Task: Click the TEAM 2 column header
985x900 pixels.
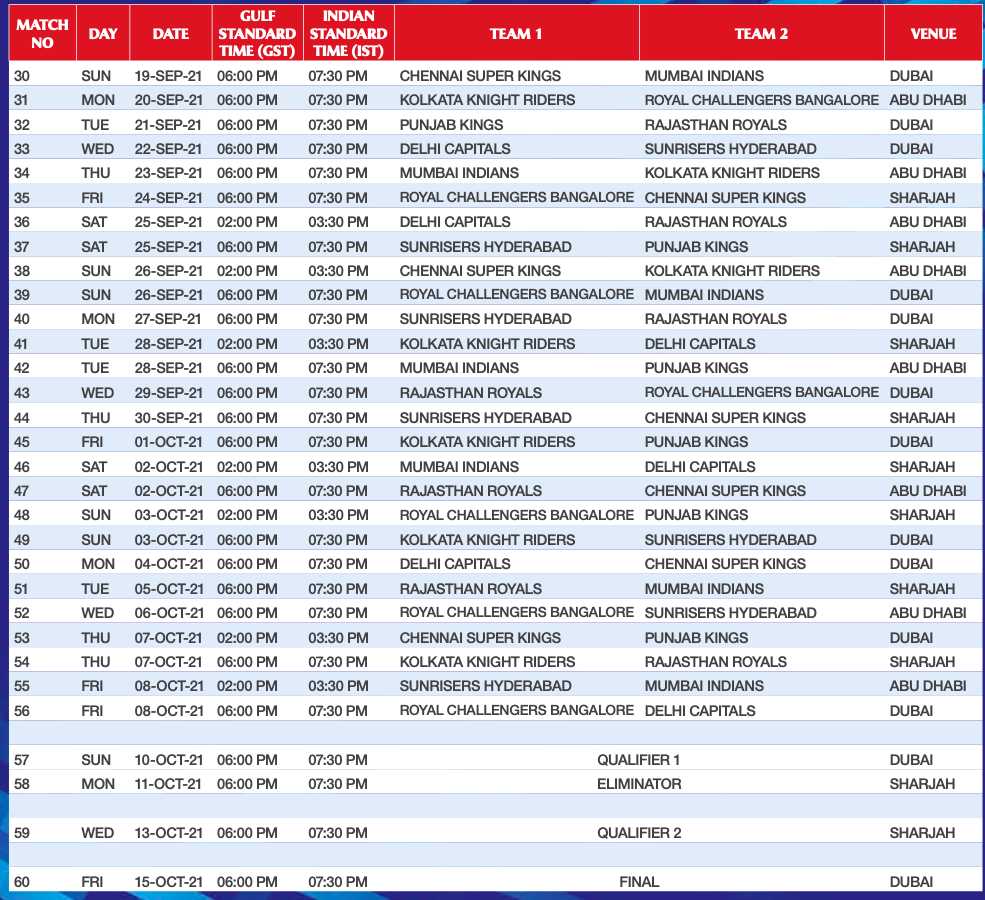Action: tap(761, 33)
